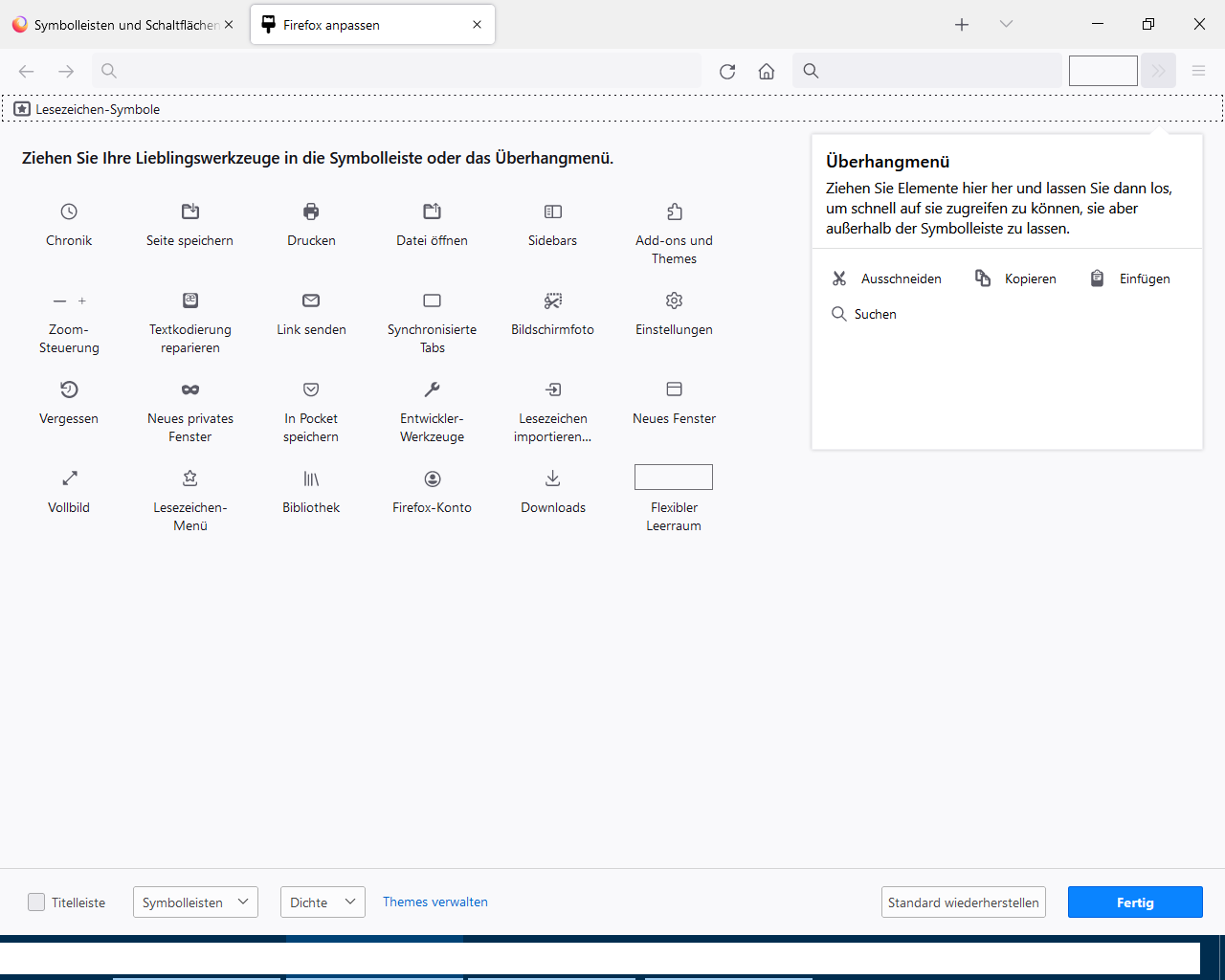Image resolution: width=1225 pixels, height=980 pixels.
Task: Open the Symbolleisten dropdown
Action: [x=195, y=902]
